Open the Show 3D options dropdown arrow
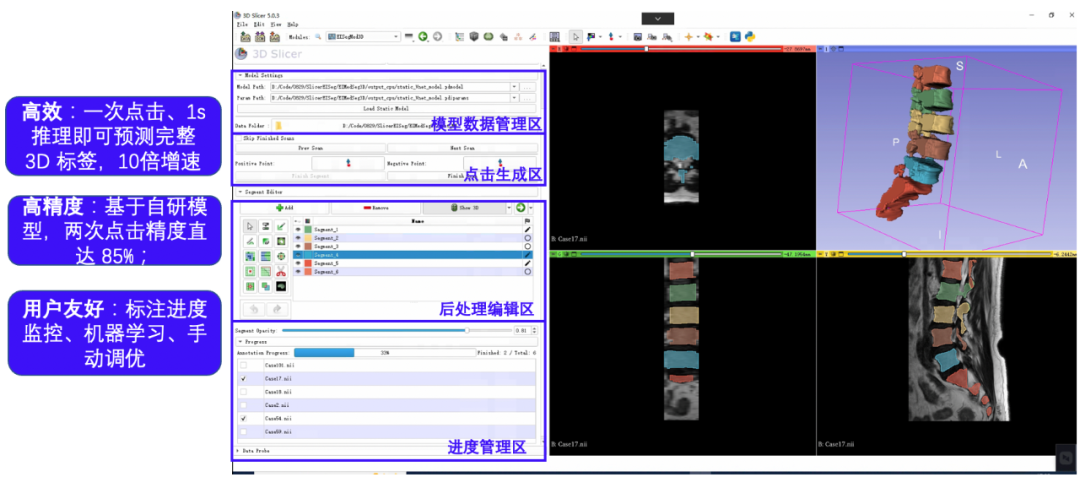This screenshot has height=477, width=1080. (510, 207)
